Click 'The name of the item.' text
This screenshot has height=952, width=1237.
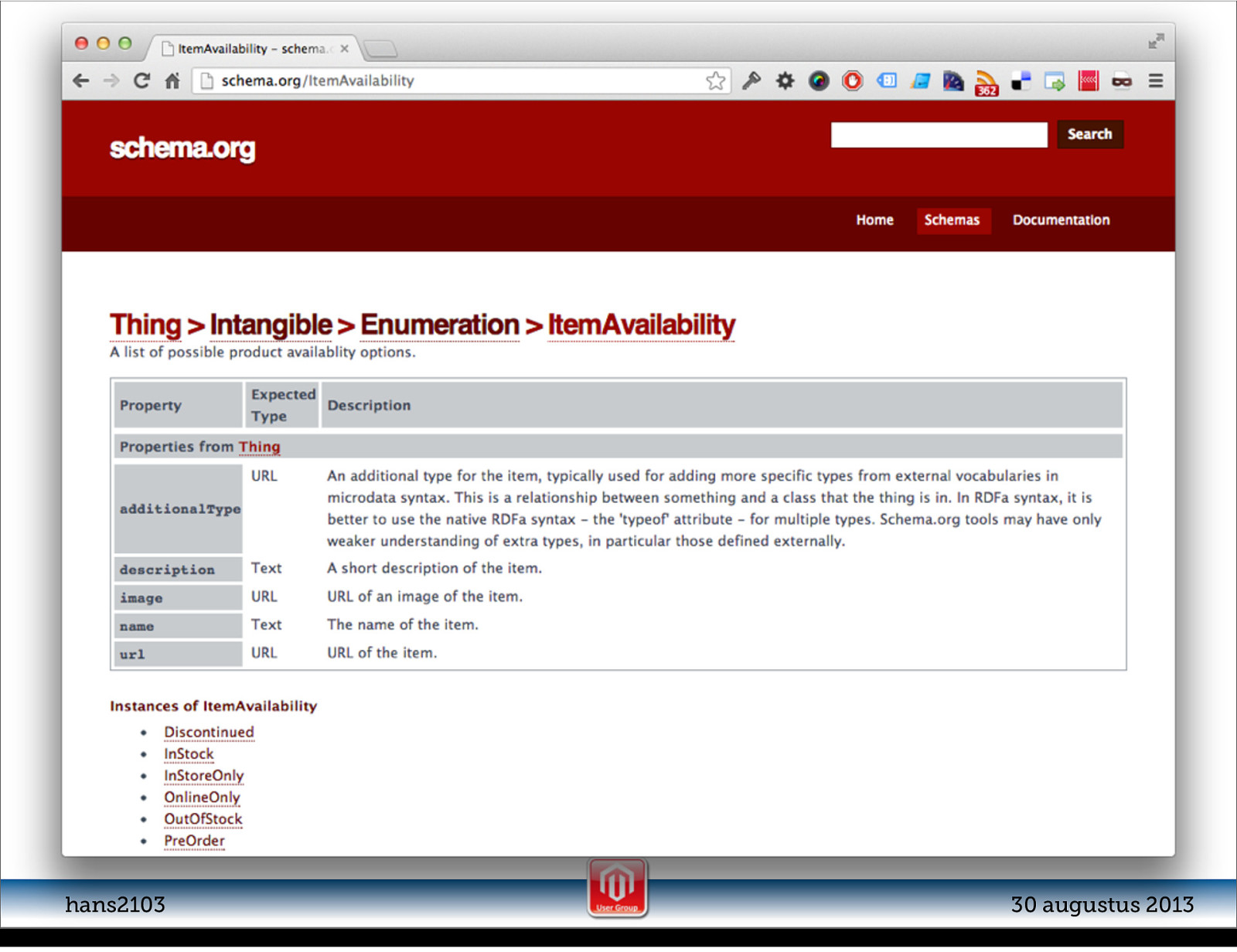(x=403, y=624)
